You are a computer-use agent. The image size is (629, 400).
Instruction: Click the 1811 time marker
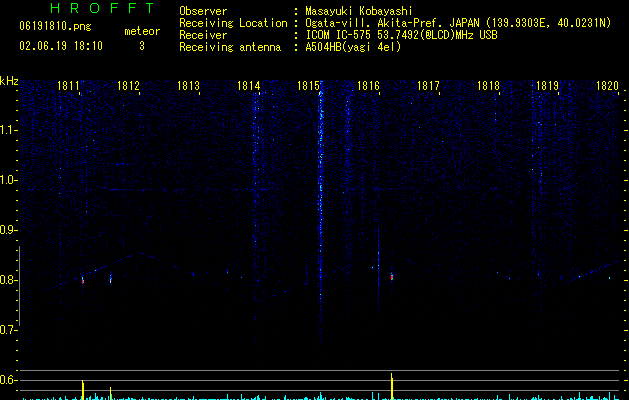click(x=68, y=86)
